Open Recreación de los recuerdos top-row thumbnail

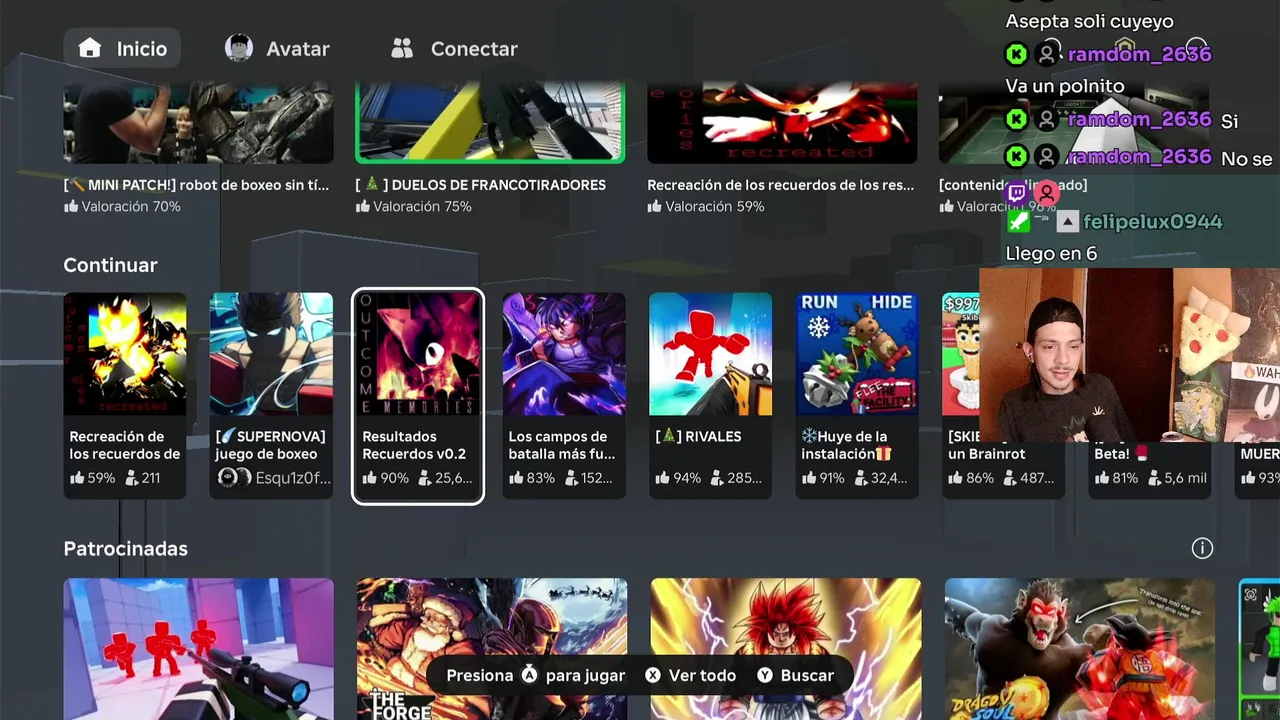coord(782,124)
